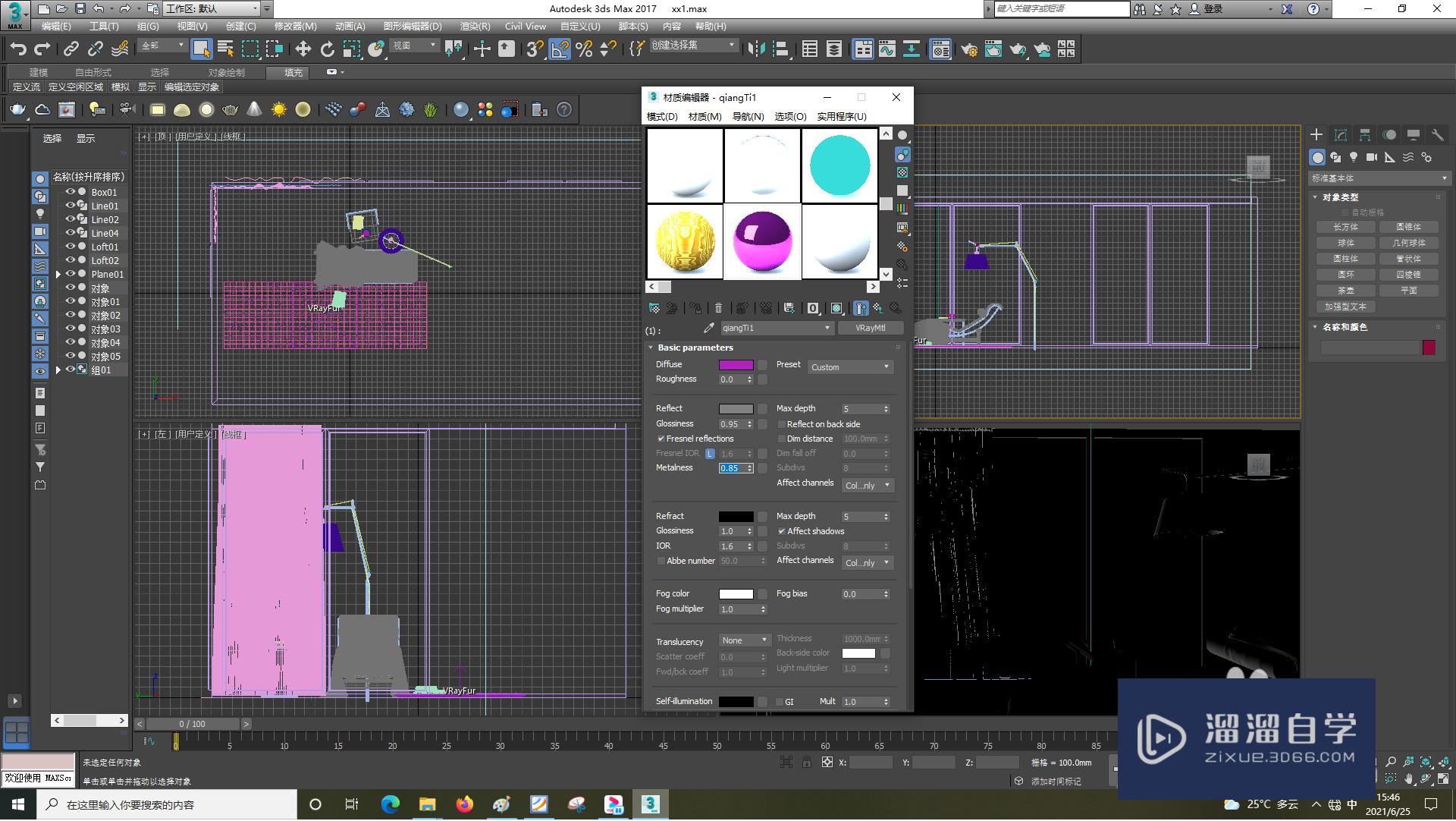Activate the Select Object tool
Viewport: 1456px width, 821px height.
point(201,49)
